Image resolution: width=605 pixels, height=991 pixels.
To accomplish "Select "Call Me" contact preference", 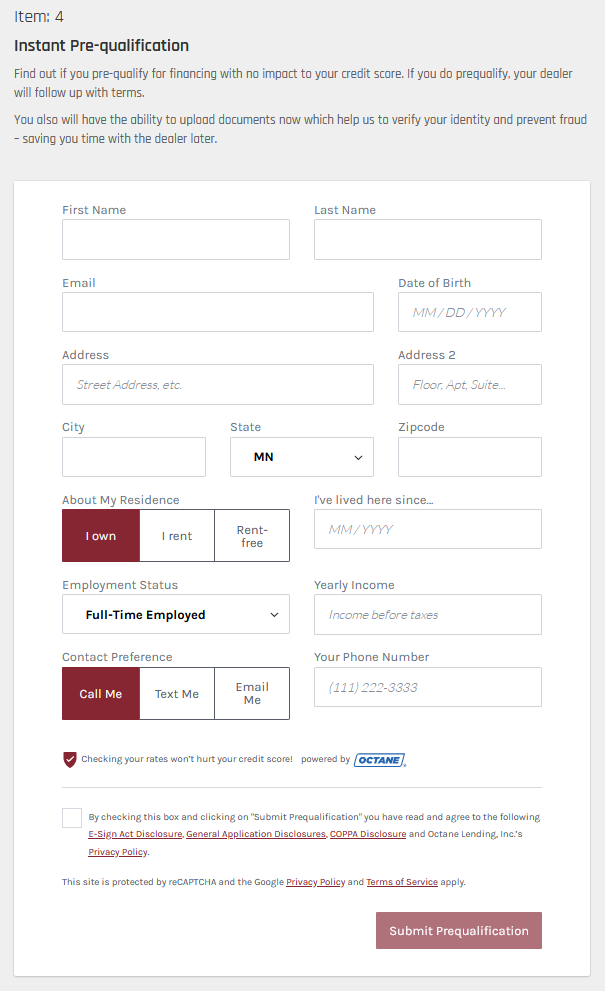I will coord(101,694).
